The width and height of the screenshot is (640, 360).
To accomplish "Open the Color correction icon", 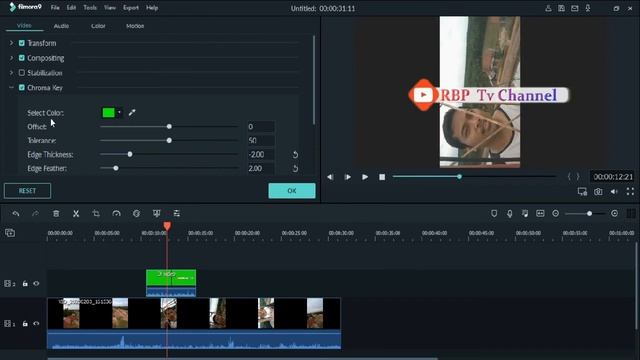I will pos(136,213).
